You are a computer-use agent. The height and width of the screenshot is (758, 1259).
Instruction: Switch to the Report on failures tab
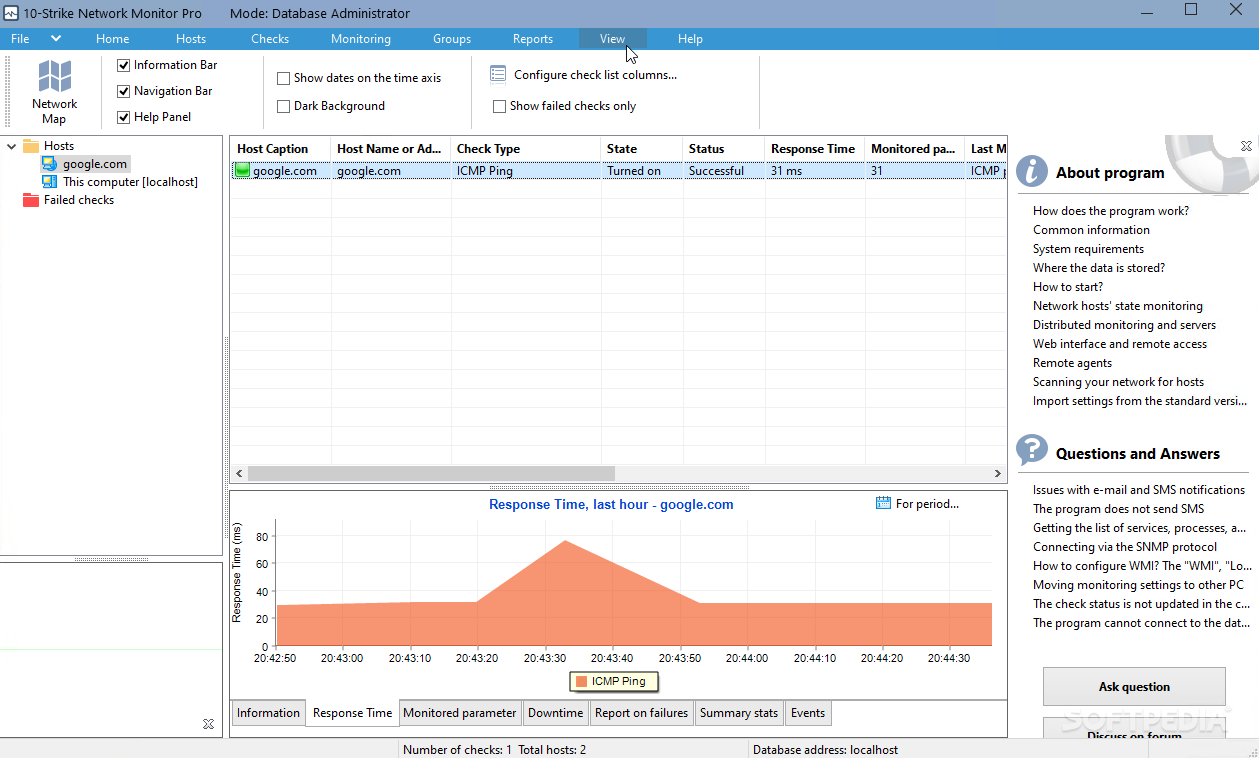(641, 713)
